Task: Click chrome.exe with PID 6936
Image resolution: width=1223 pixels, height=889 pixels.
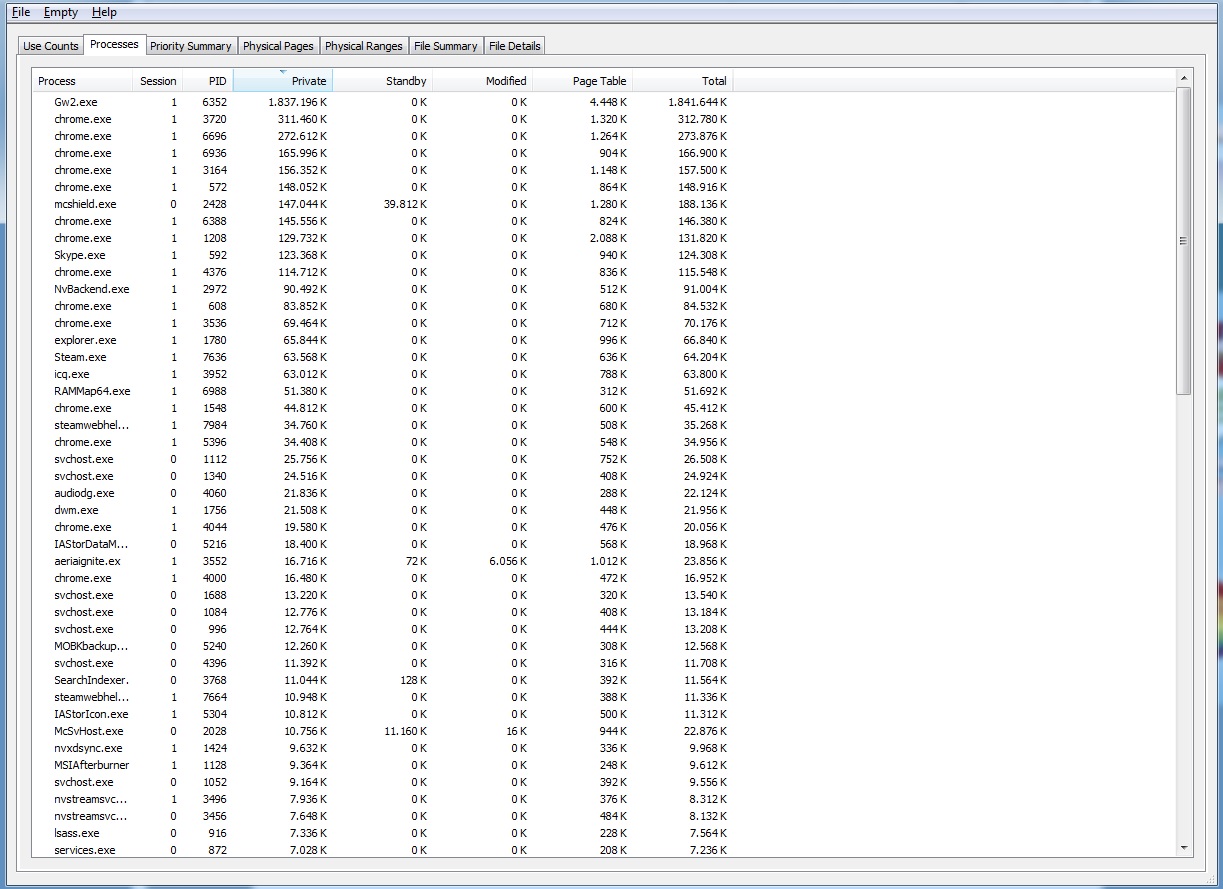Action: (x=83, y=153)
